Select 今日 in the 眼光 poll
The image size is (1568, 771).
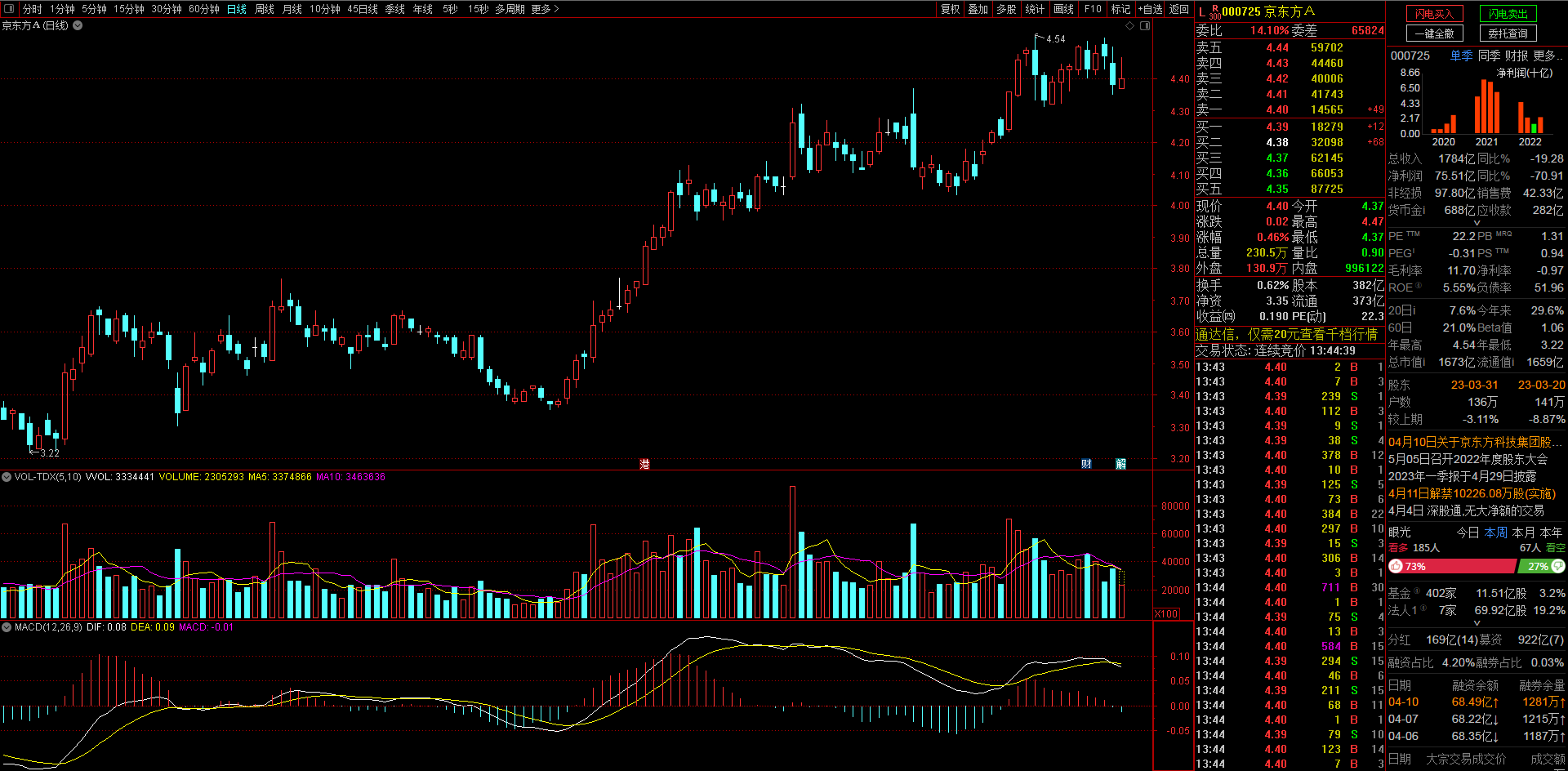pyautogui.click(x=1468, y=533)
